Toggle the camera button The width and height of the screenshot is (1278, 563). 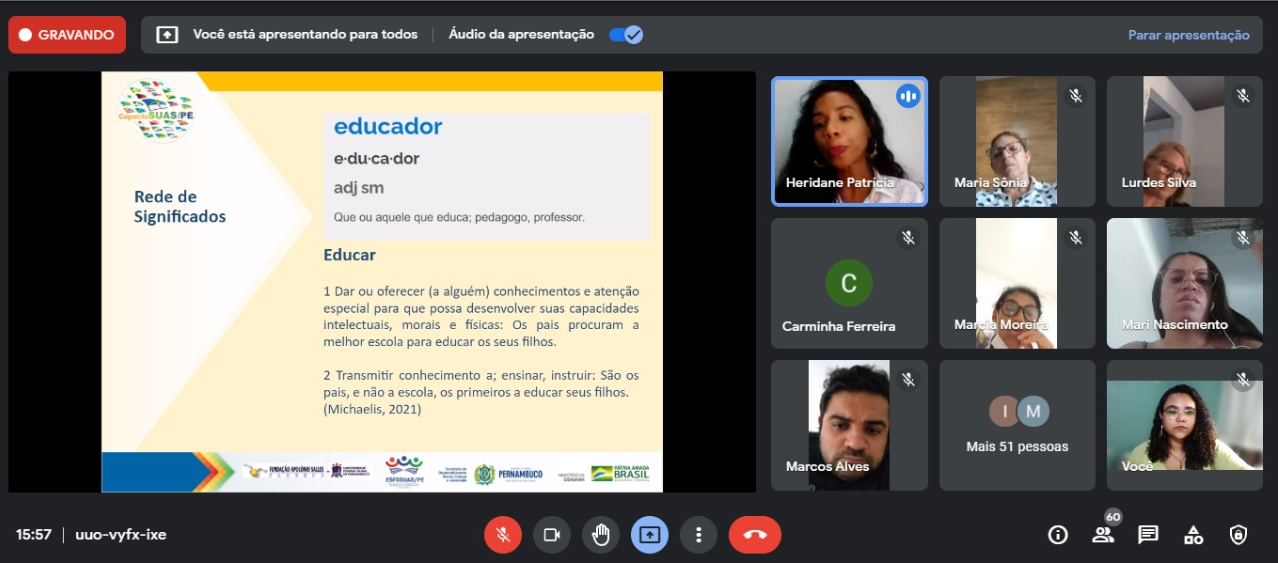coord(551,535)
